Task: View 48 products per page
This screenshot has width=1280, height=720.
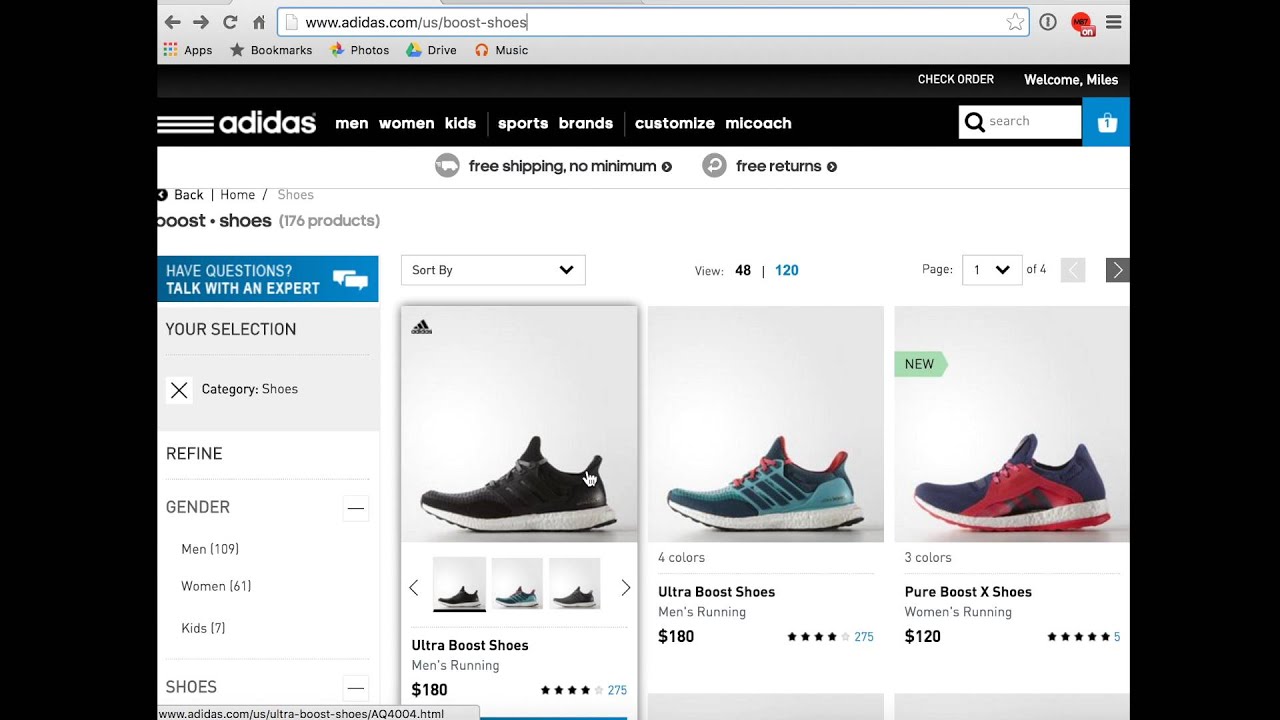Action: click(x=743, y=271)
